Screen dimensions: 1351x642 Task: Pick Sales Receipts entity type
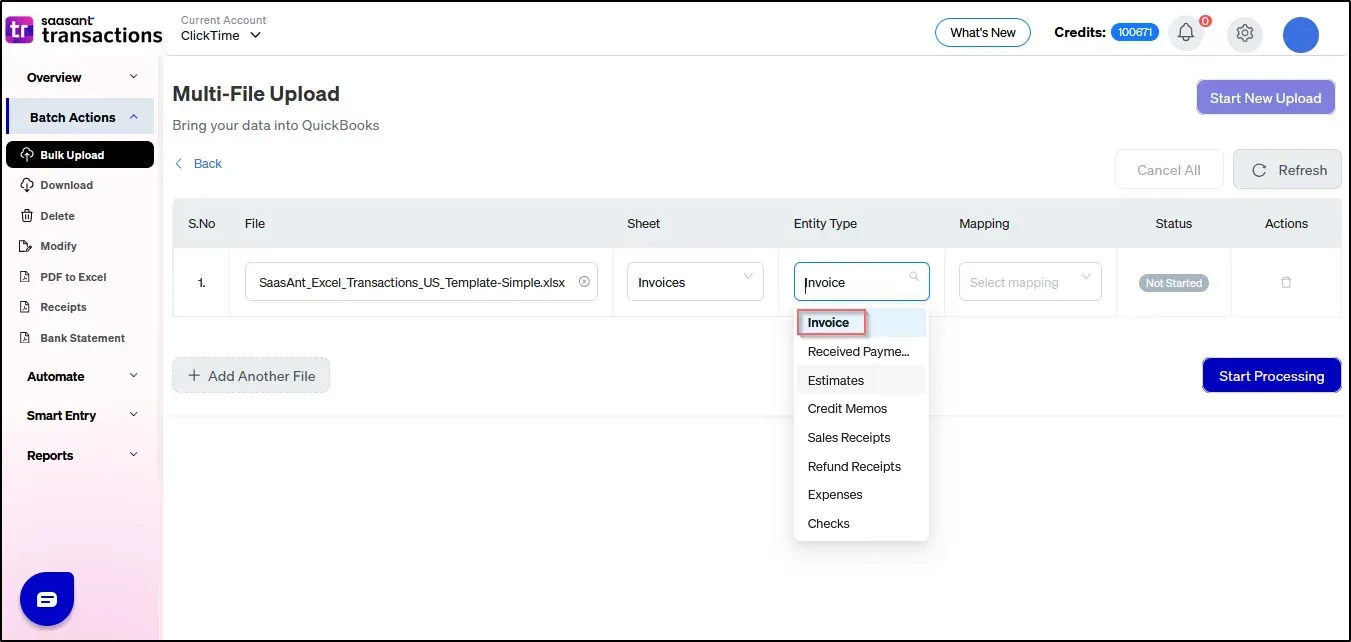pos(861,437)
